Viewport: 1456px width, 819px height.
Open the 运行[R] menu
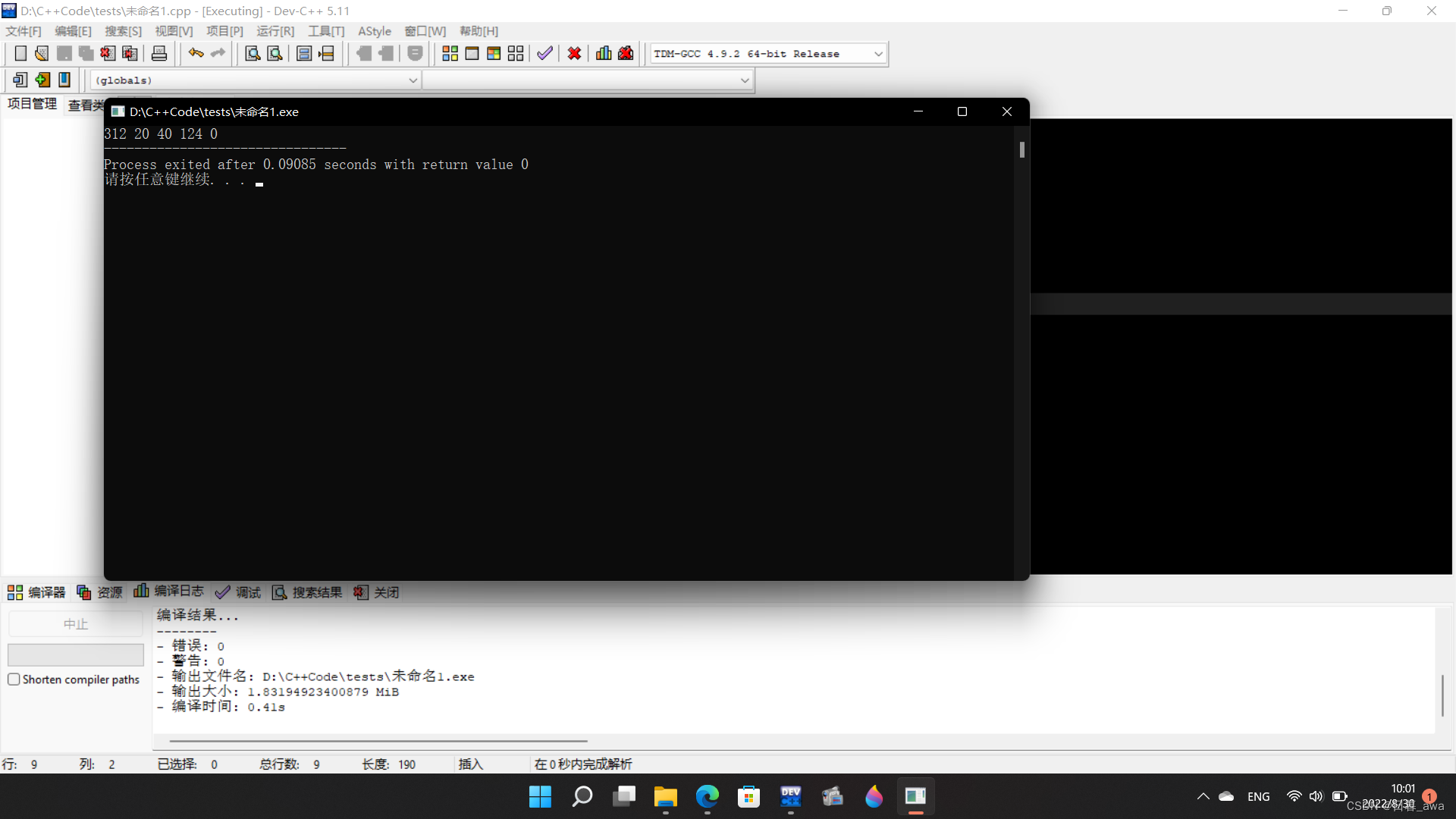(275, 31)
